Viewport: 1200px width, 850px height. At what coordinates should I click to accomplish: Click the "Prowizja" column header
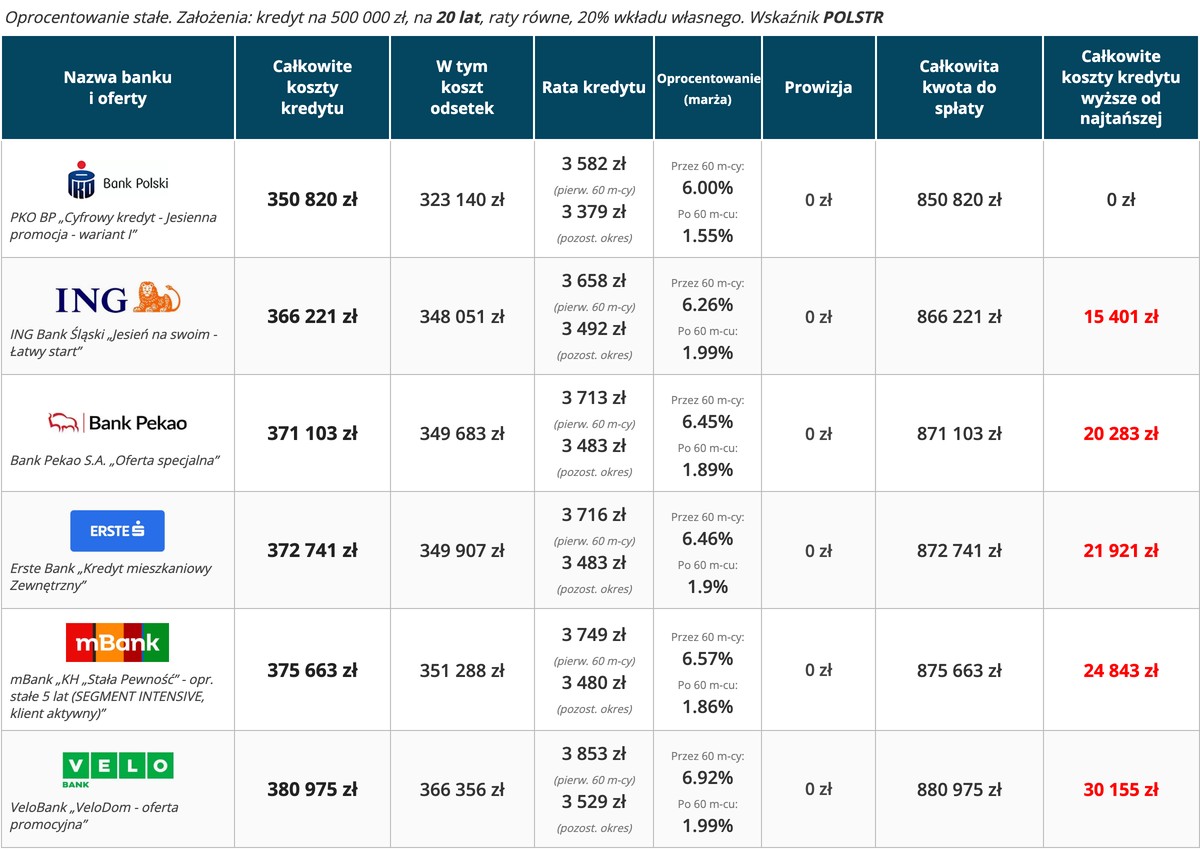tap(818, 88)
